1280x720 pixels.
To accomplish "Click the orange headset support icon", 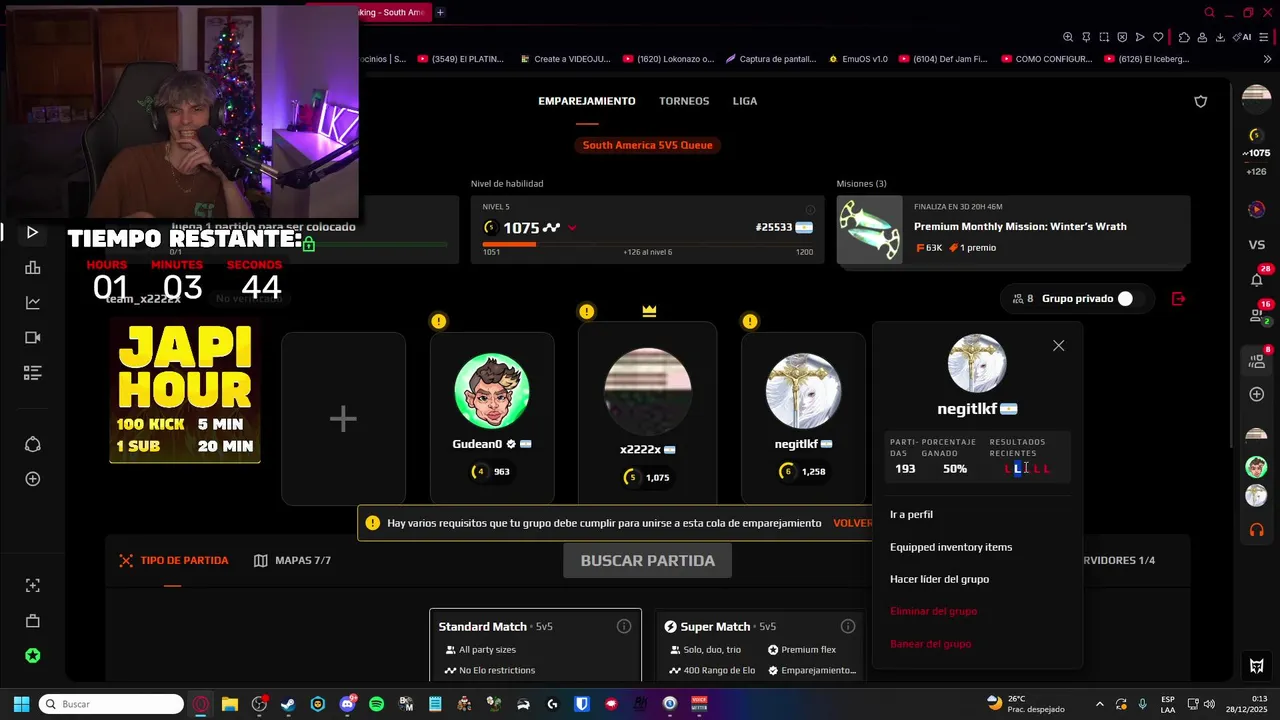I will pyautogui.click(x=1257, y=530).
